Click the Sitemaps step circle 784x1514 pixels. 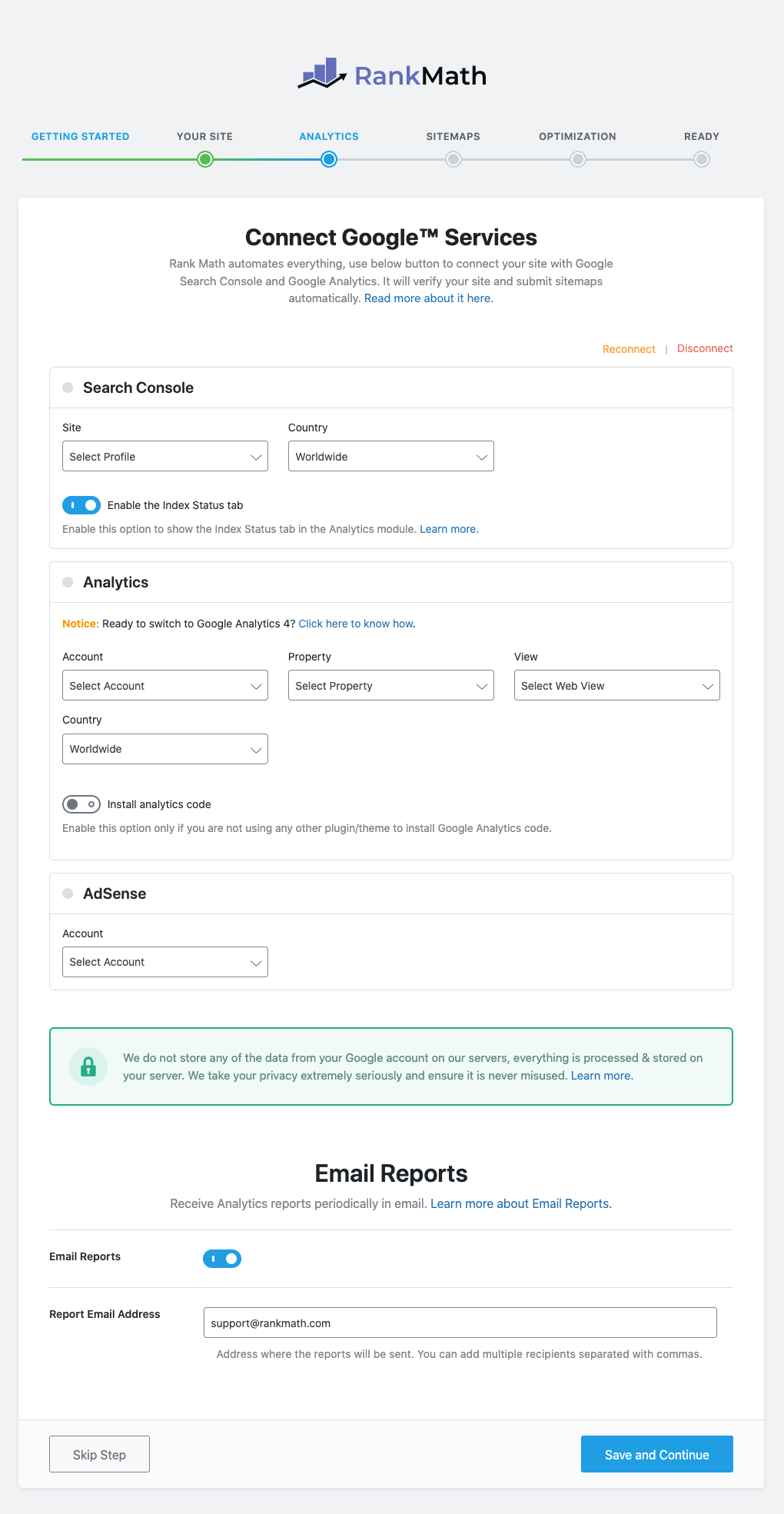pyautogui.click(x=453, y=159)
